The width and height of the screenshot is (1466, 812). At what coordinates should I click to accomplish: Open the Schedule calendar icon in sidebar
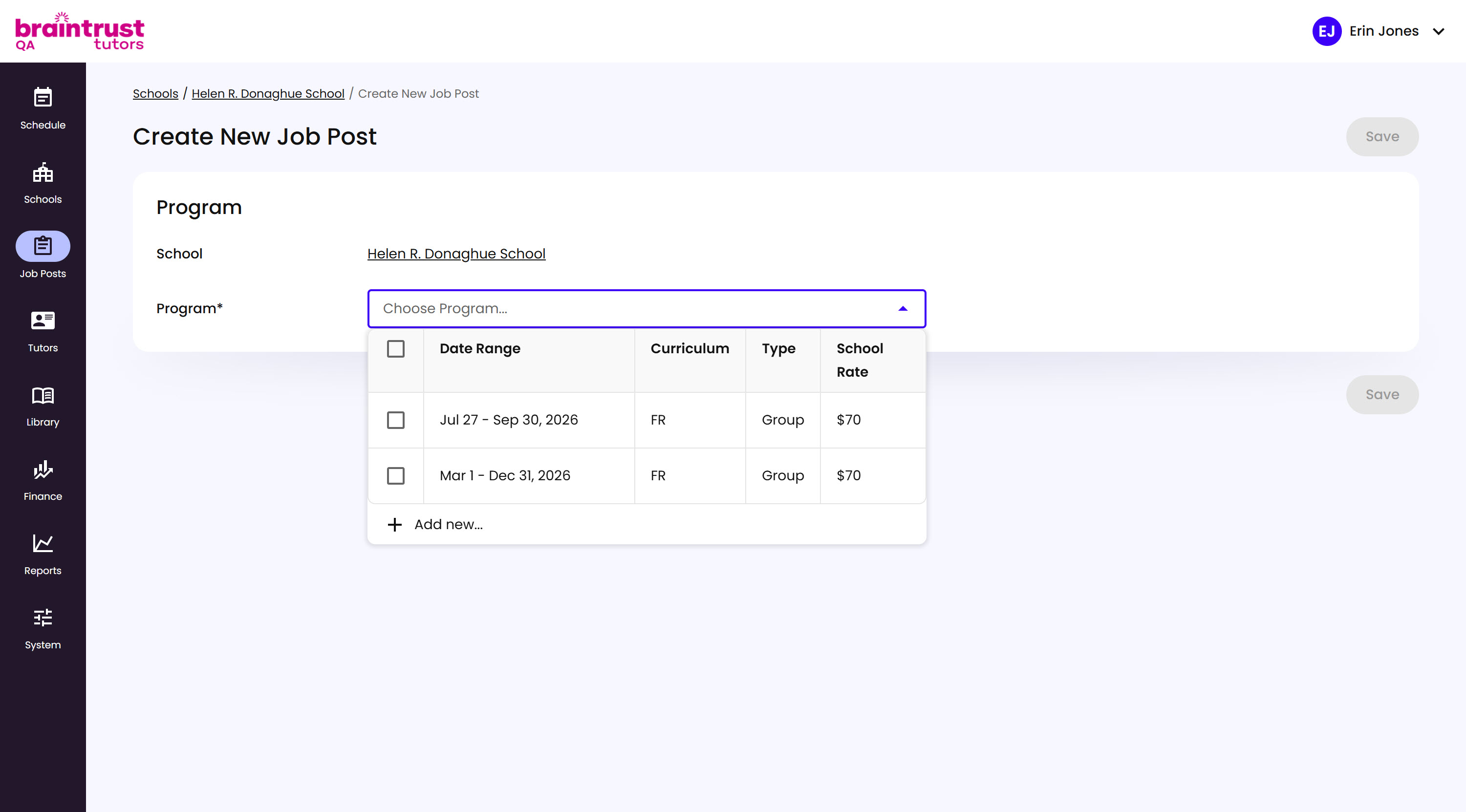(x=43, y=97)
